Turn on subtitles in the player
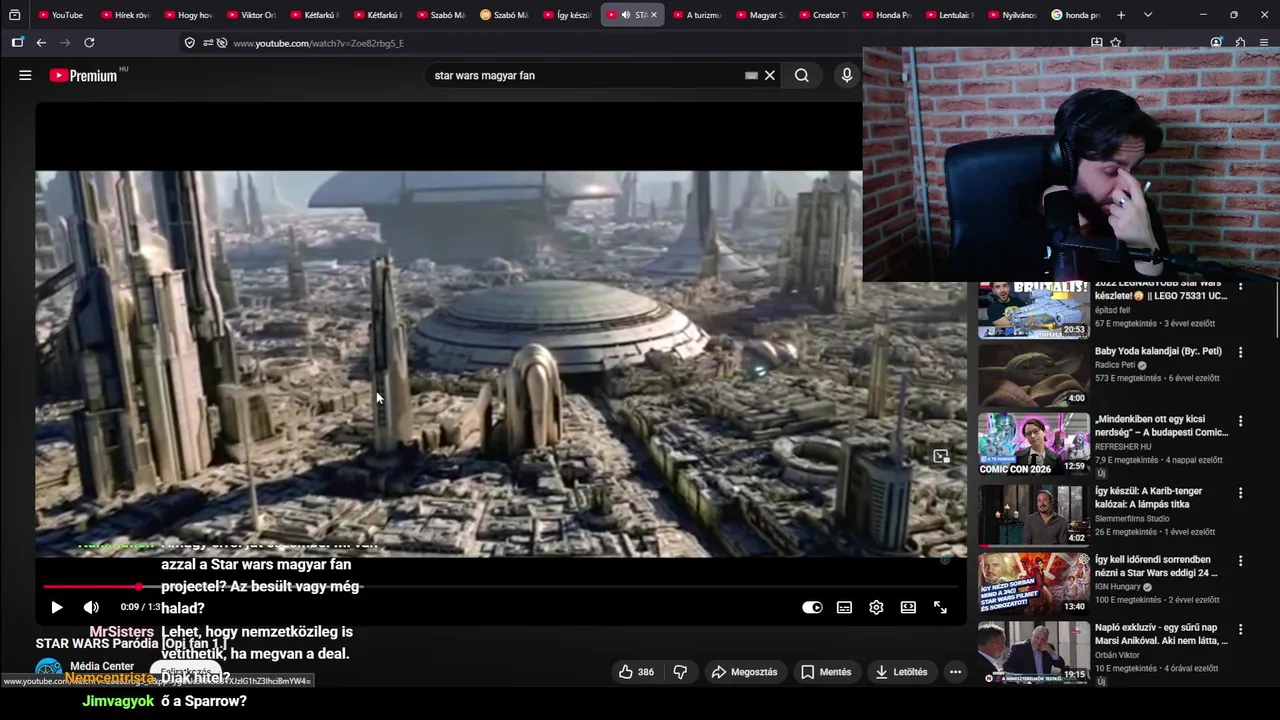 844,607
